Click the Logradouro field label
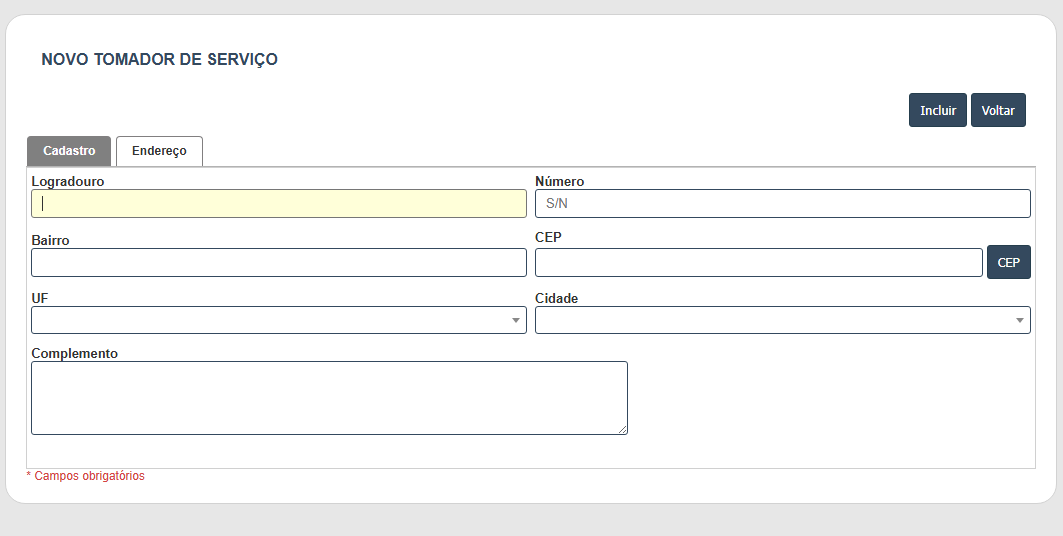 click(68, 182)
